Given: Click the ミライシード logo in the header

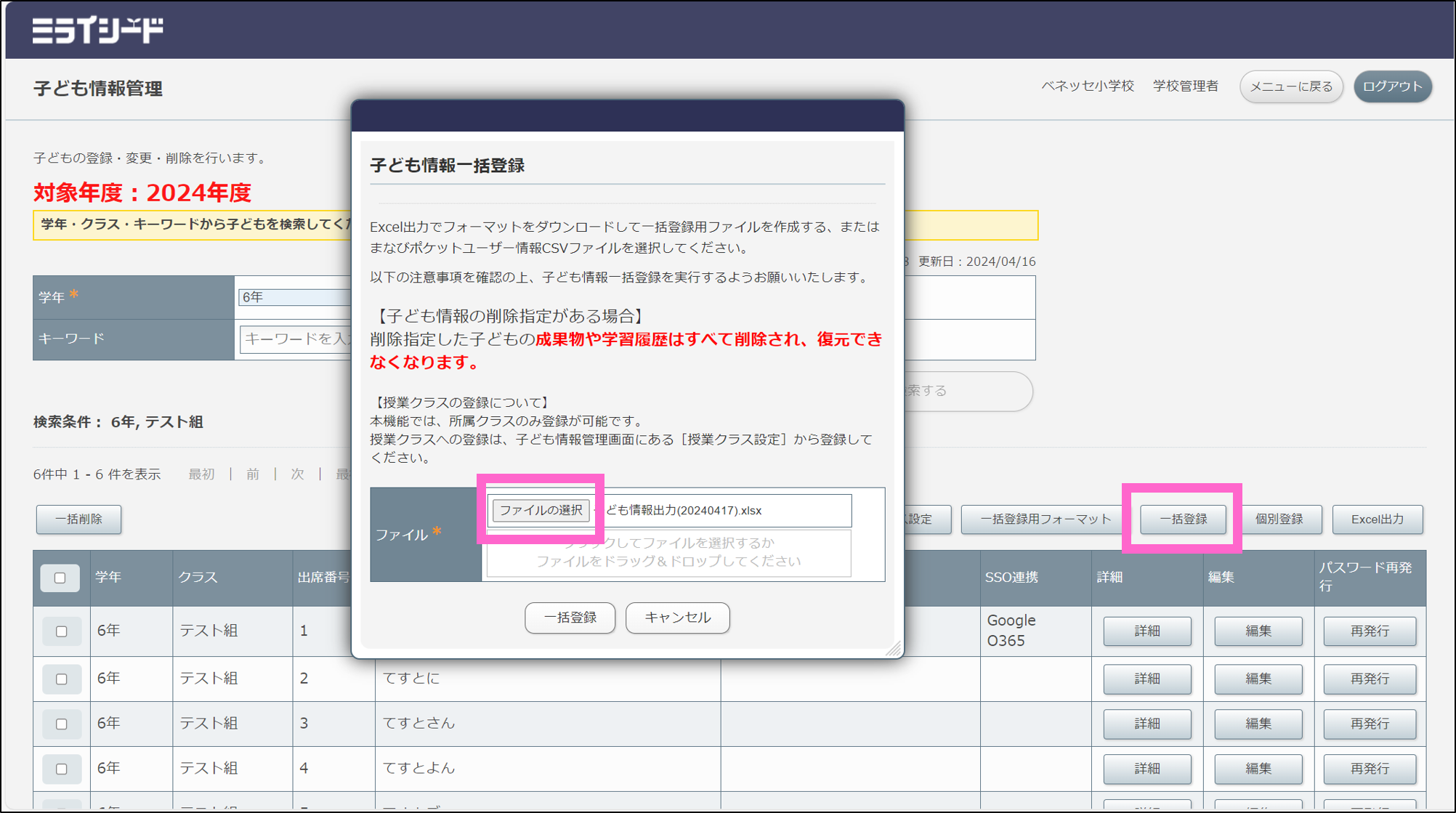Looking at the screenshot, I should coord(97,30).
